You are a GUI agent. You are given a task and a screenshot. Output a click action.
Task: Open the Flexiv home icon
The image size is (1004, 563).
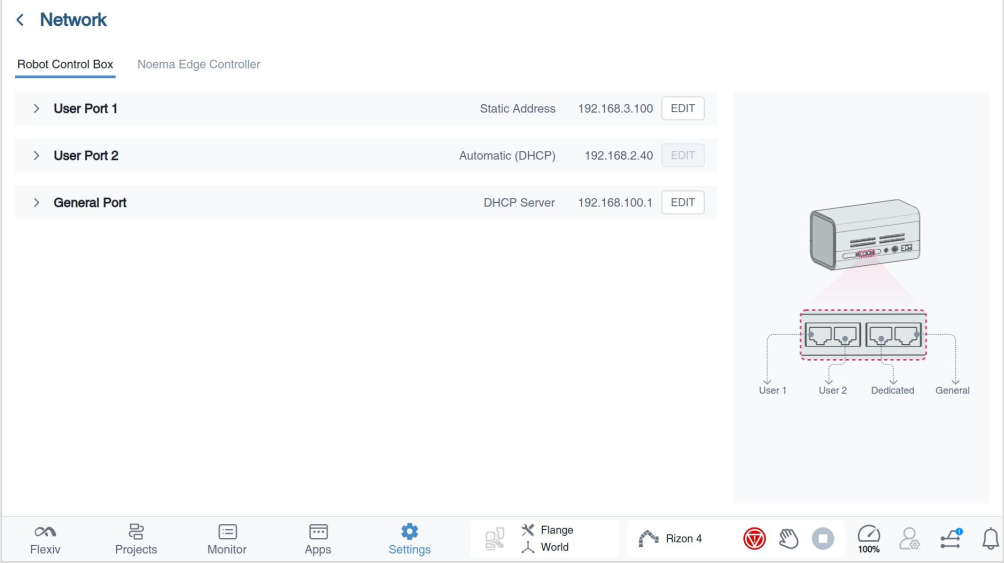pyautogui.click(x=45, y=539)
